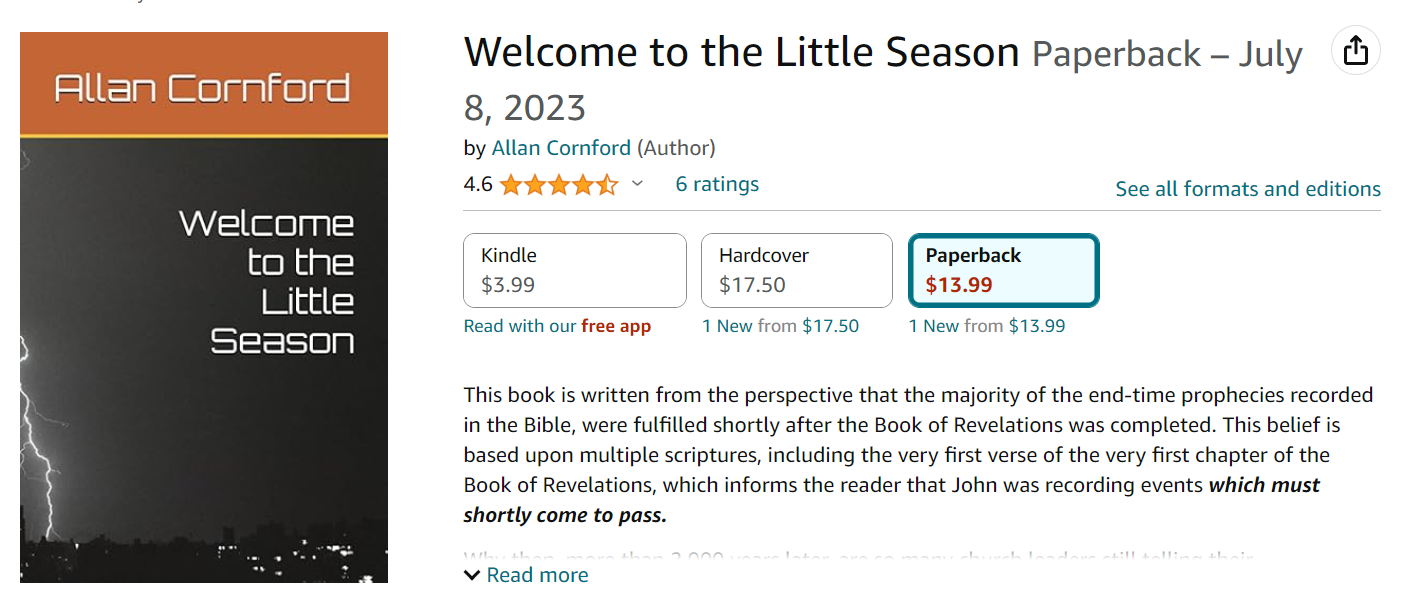Open the ratings breakdown chevron next to stars
Viewport: 1408px width, 597px height.
click(638, 184)
